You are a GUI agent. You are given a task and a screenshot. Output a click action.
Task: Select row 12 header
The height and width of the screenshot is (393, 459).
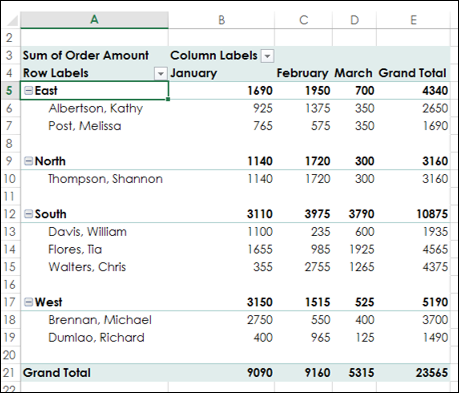(10, 214)
